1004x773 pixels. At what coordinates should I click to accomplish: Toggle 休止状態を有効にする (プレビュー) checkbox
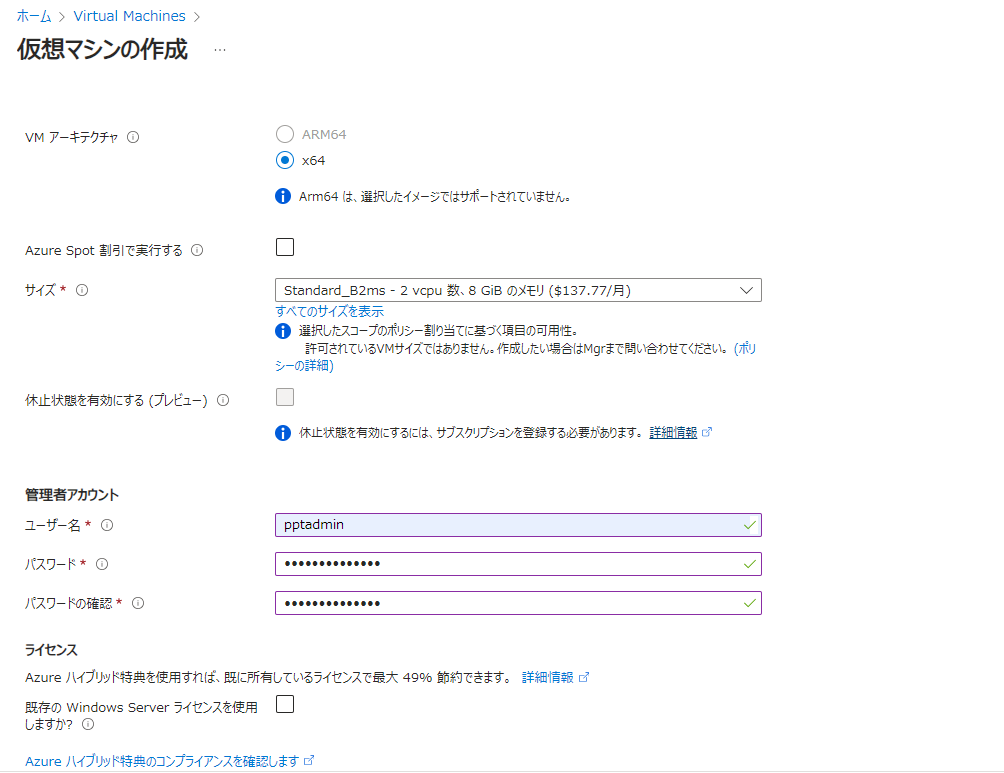pyautogui.click(x=285, y=397)
